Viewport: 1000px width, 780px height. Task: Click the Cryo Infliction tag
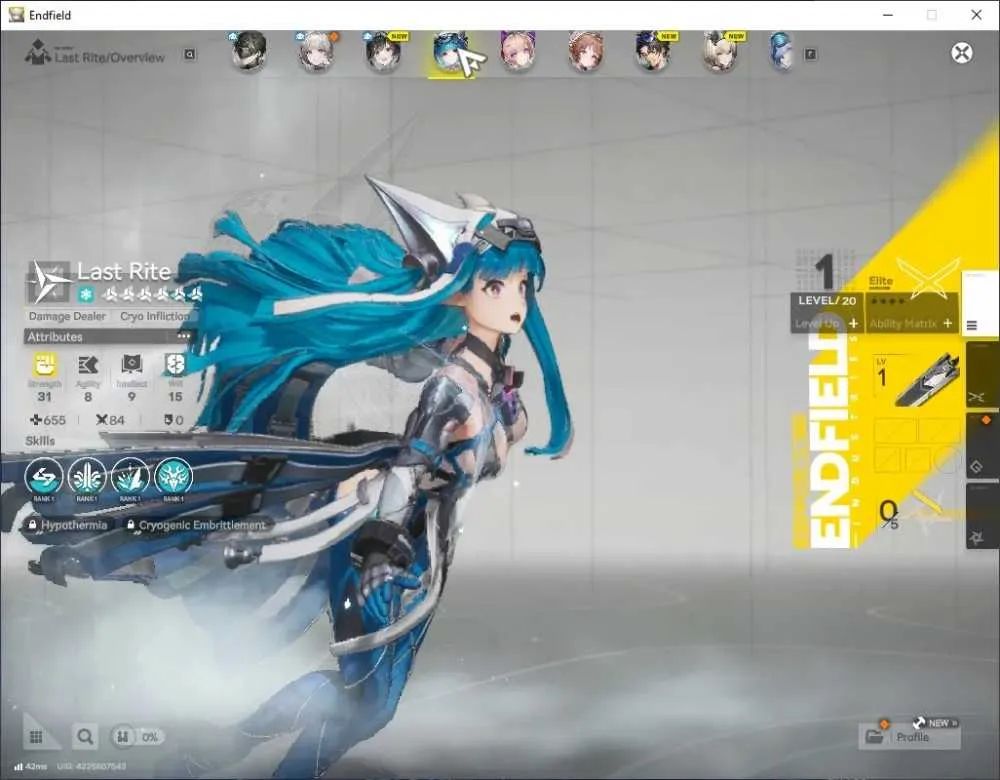(155, 316)
